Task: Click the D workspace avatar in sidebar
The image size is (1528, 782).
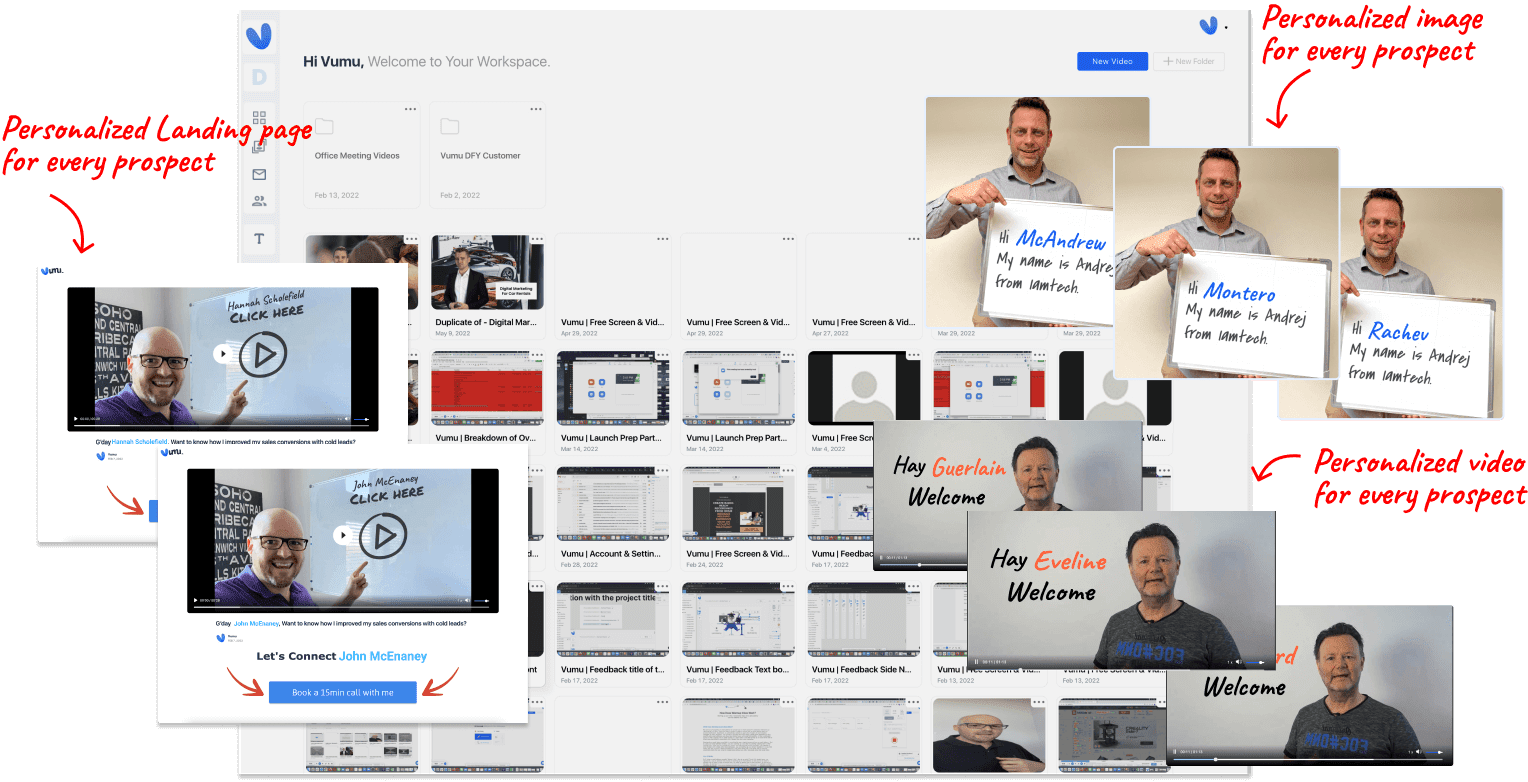Action: 260,77
